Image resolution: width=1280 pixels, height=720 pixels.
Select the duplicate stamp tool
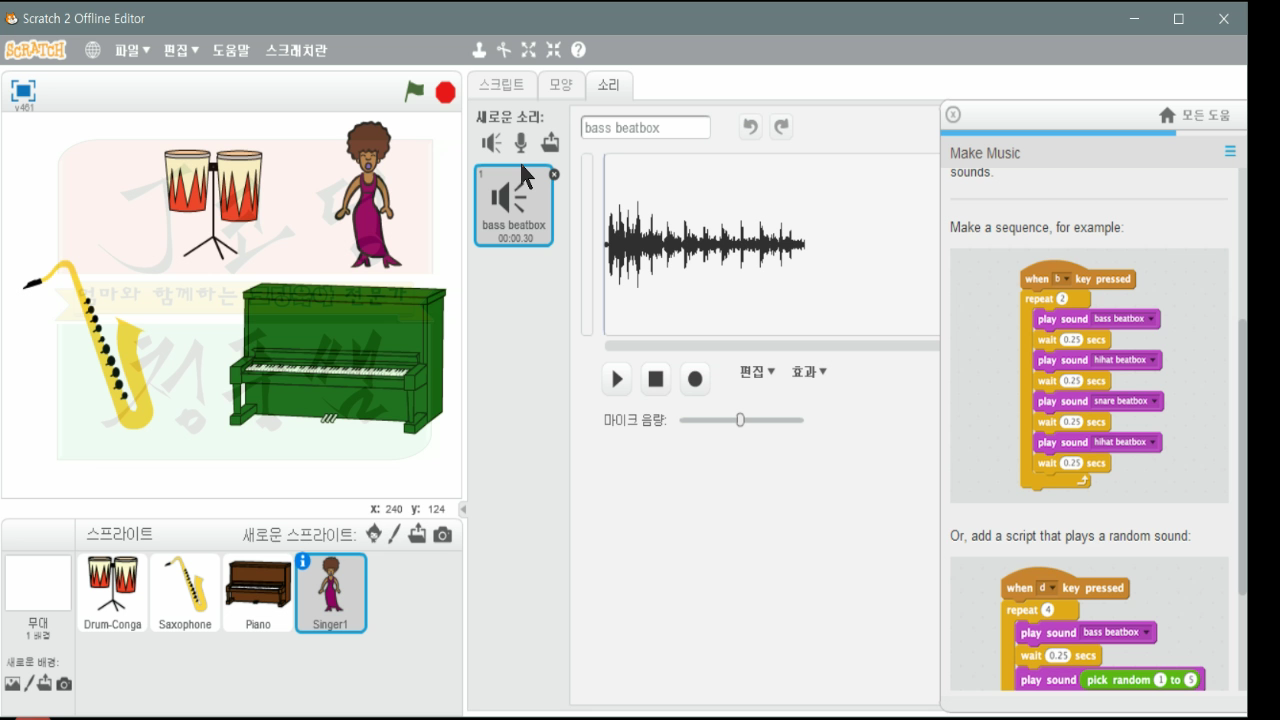point(479,50)
